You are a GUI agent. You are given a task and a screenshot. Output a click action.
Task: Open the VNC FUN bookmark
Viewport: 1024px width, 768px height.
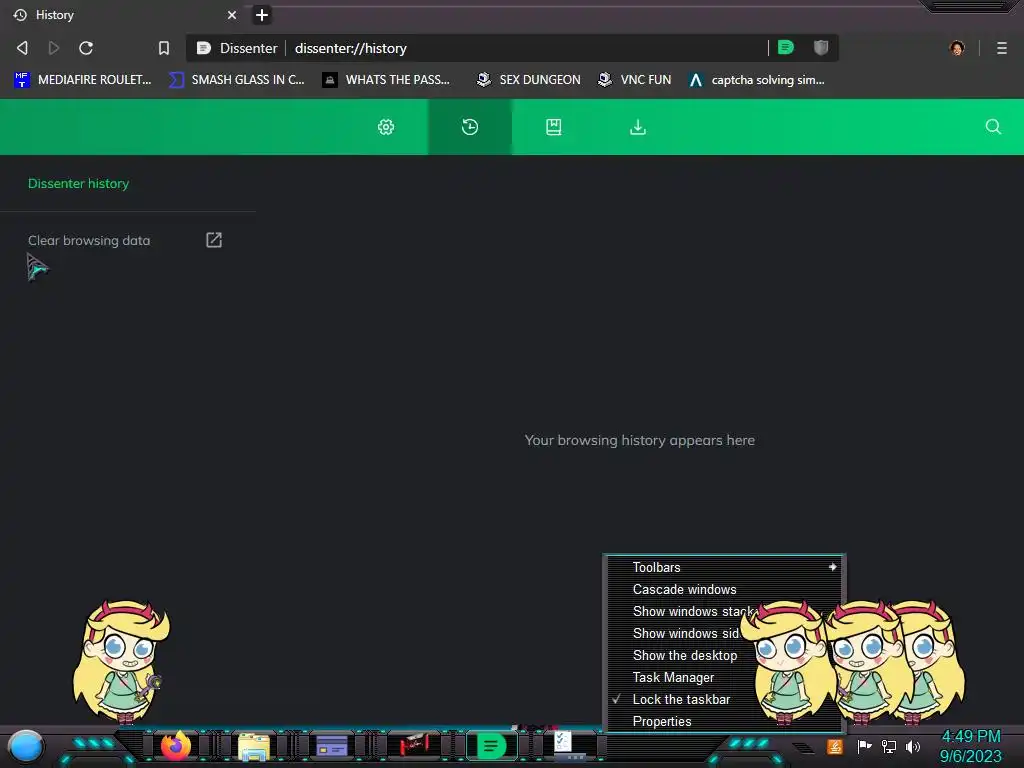coord(635,80)
